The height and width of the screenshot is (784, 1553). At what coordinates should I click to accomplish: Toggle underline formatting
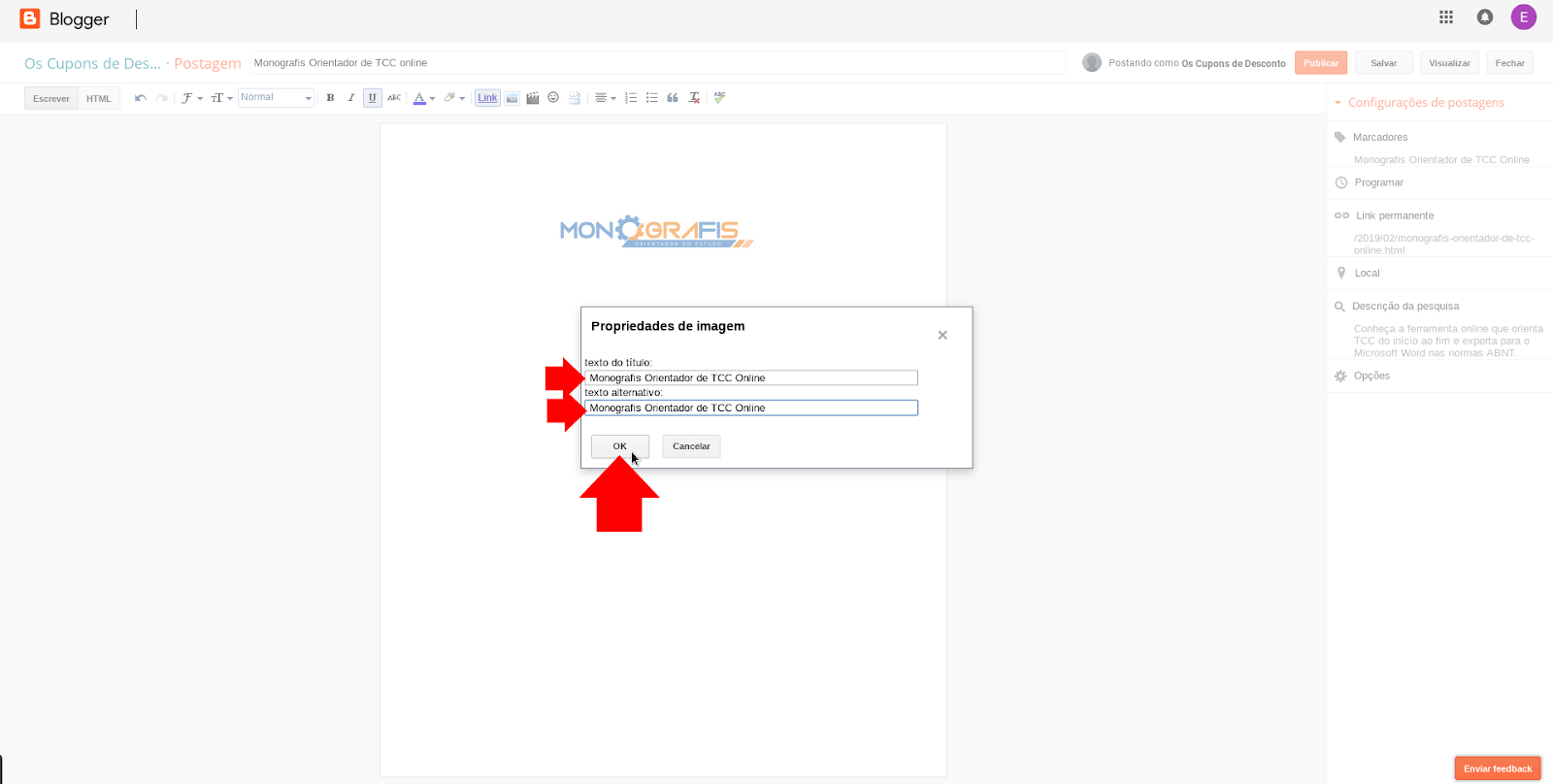click(x=373, y=98)
